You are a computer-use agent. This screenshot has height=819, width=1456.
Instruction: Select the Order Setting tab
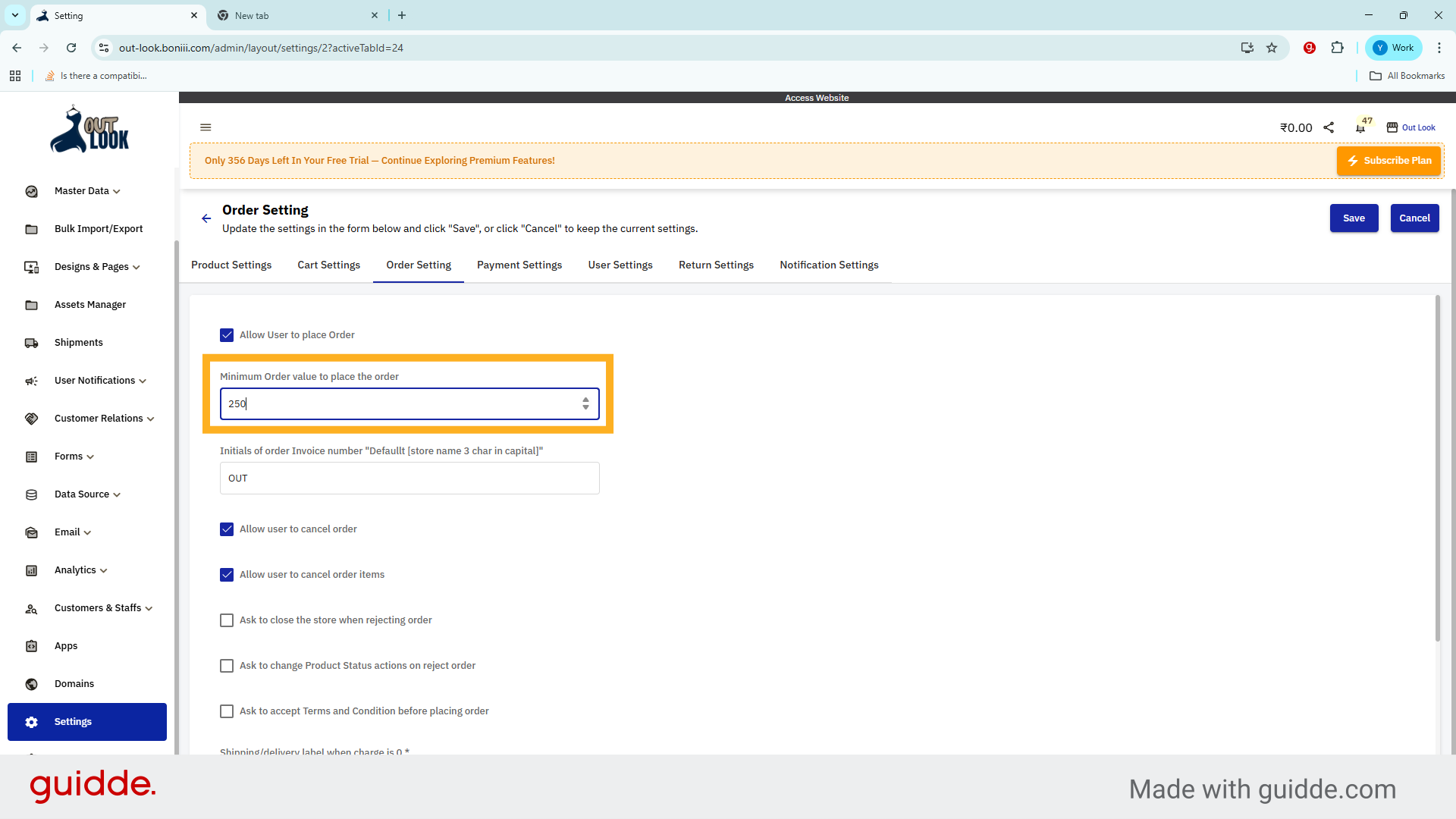[x=419, y=265]
